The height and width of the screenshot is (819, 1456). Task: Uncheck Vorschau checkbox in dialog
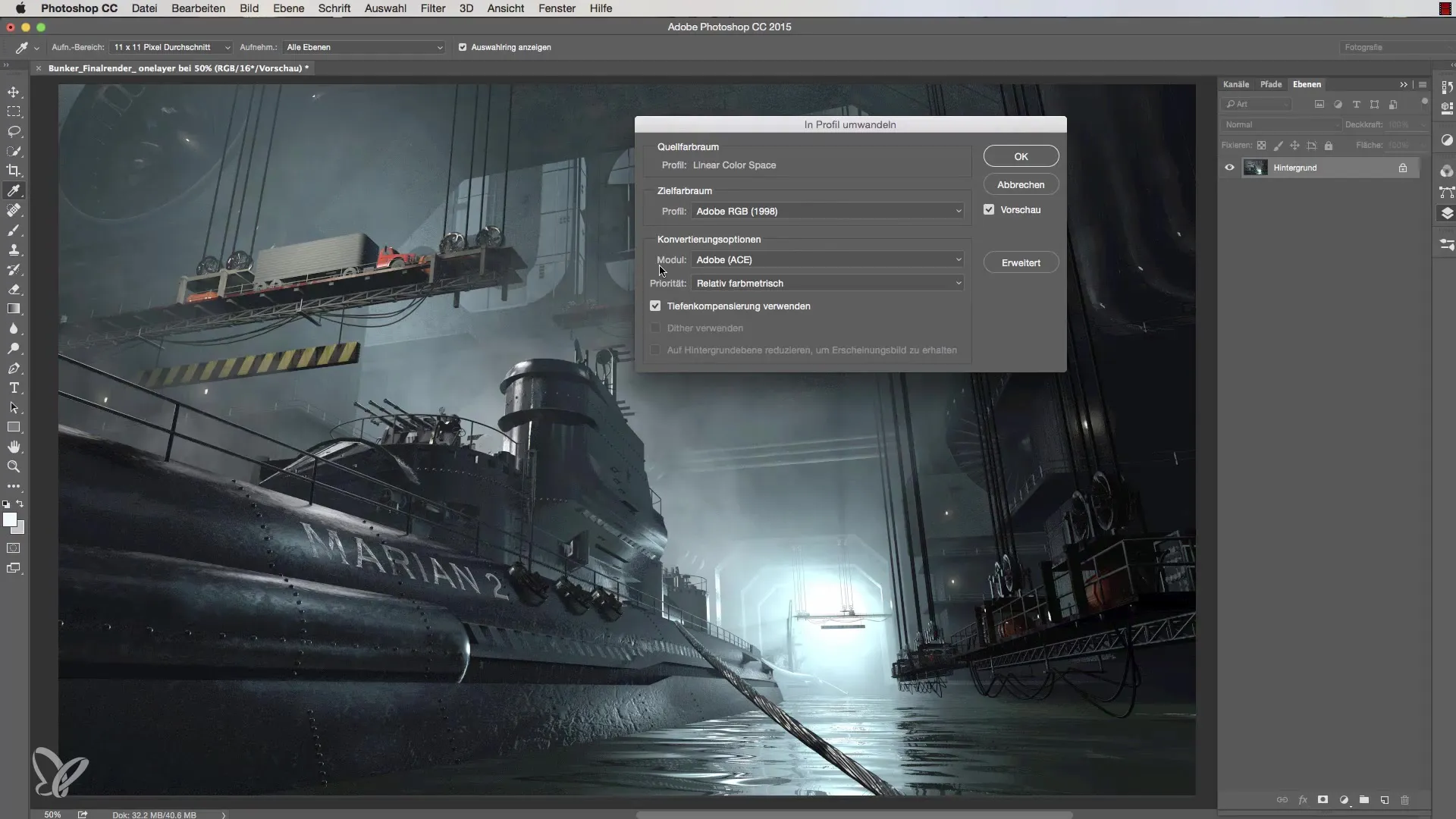click(989, 209)
